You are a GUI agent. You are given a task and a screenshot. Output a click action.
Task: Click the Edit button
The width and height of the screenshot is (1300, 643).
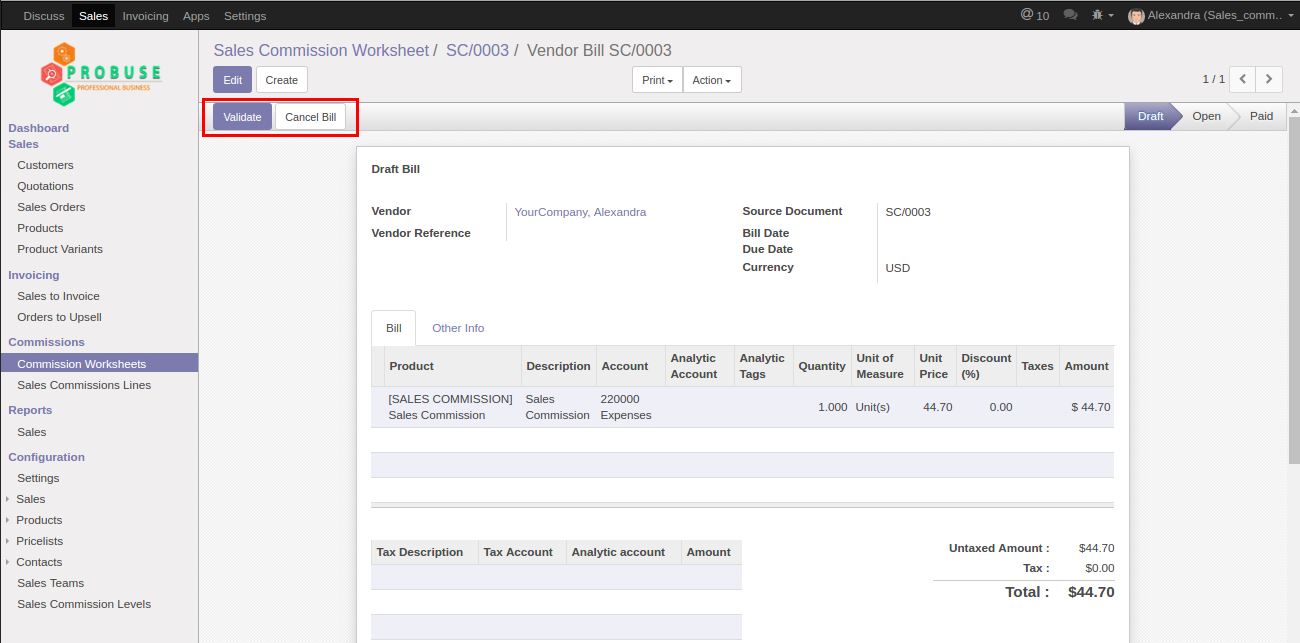pyautogui.click(x=232, y=80)
